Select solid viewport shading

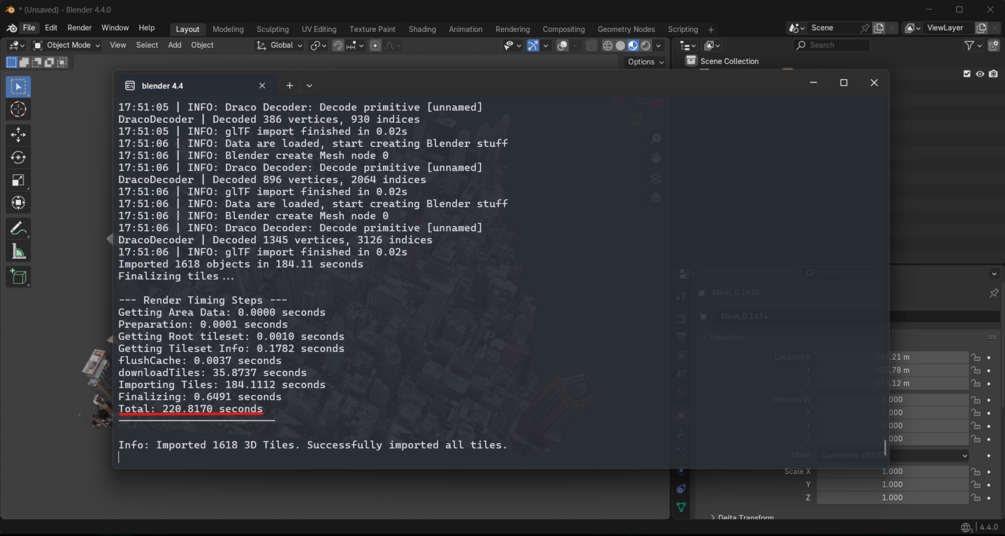[x=620, y=46]
